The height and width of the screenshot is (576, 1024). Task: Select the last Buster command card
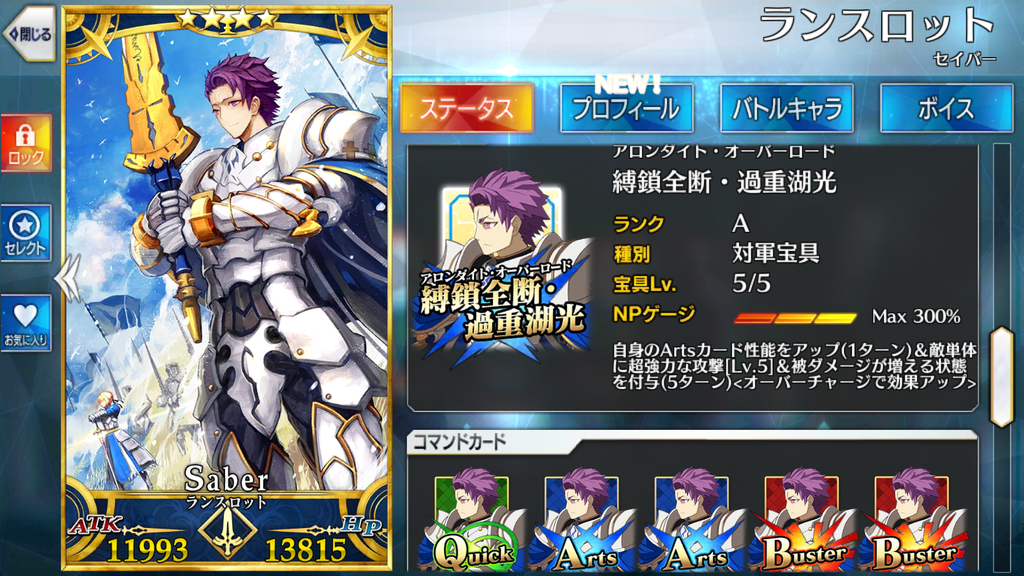(914, 520)
